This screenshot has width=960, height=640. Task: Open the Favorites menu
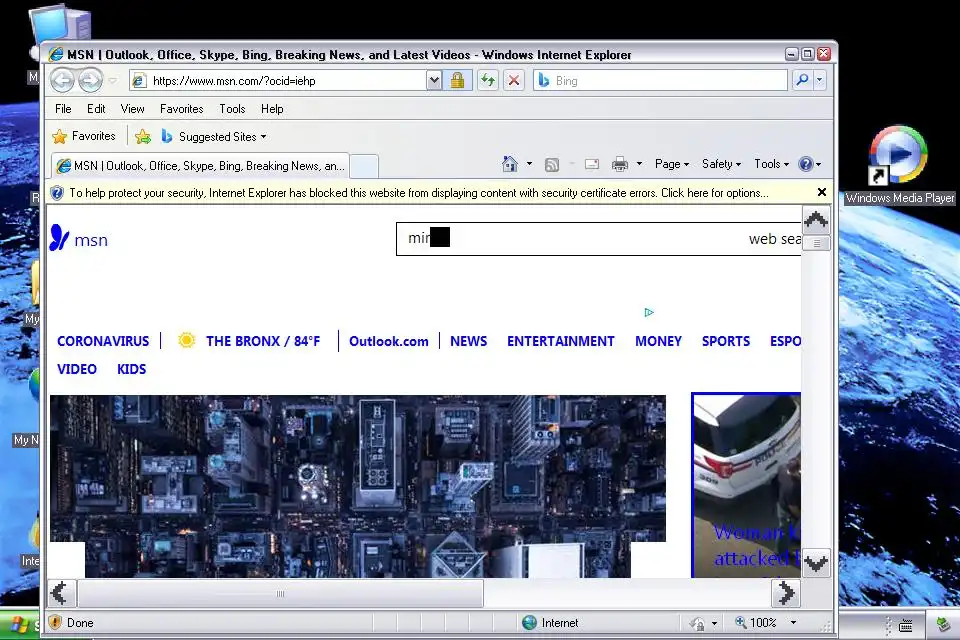181,109
